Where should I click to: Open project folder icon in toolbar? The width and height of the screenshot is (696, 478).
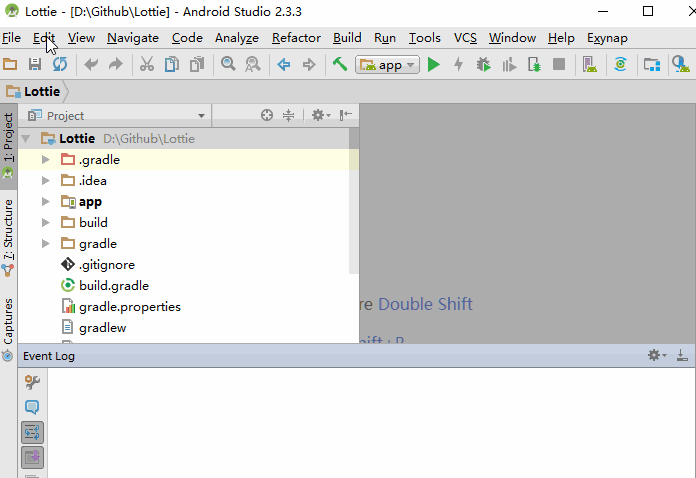(x=10, y=65)
